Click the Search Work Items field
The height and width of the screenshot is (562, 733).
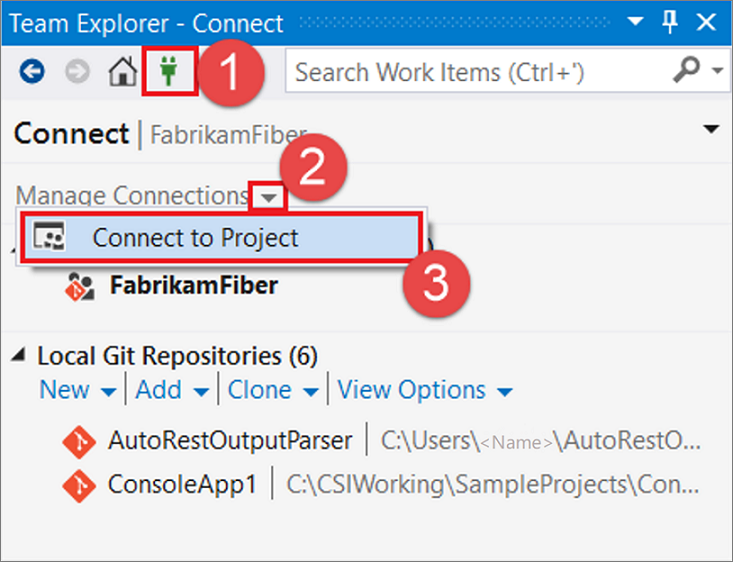479,72
